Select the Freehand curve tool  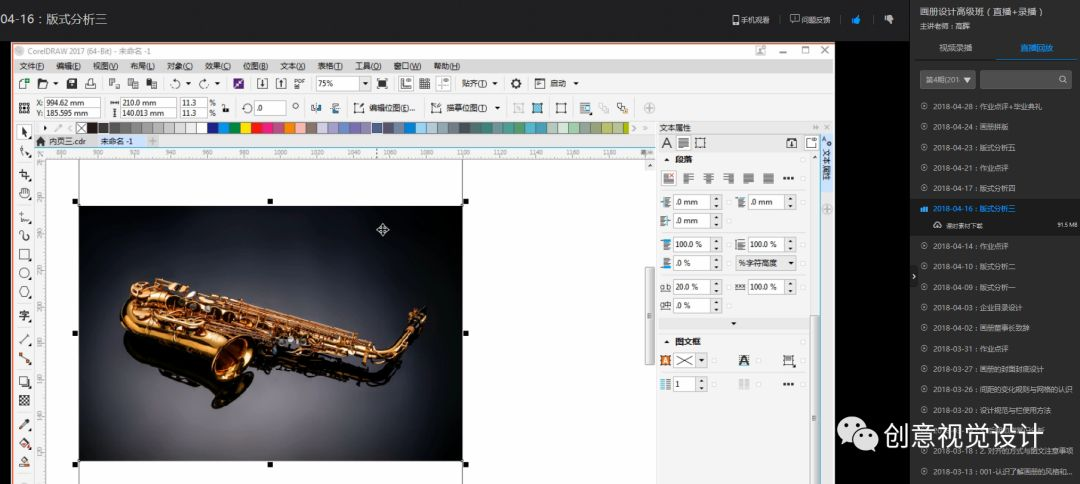tap(25, 218)
